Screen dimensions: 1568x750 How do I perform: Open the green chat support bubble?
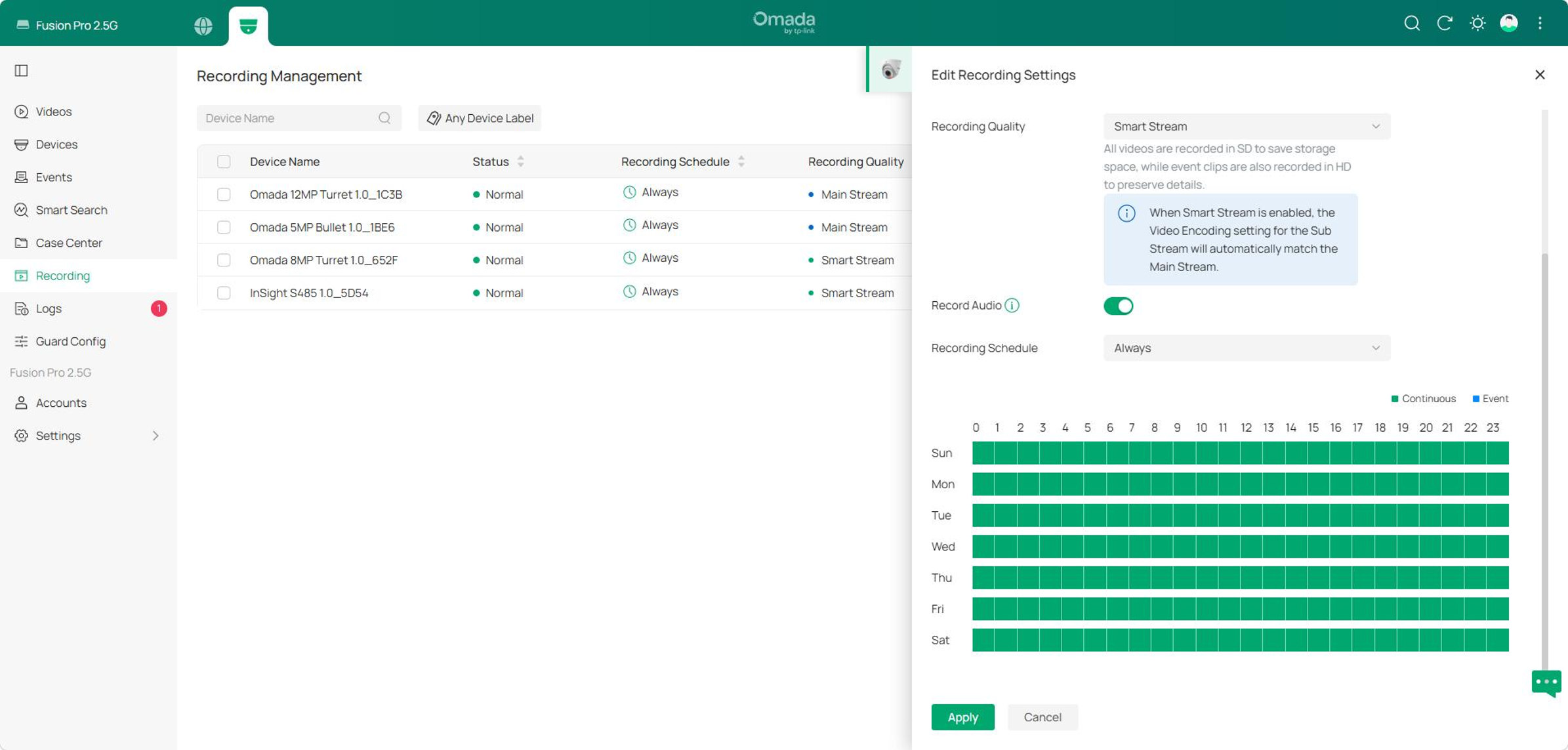pos(1546,684)
